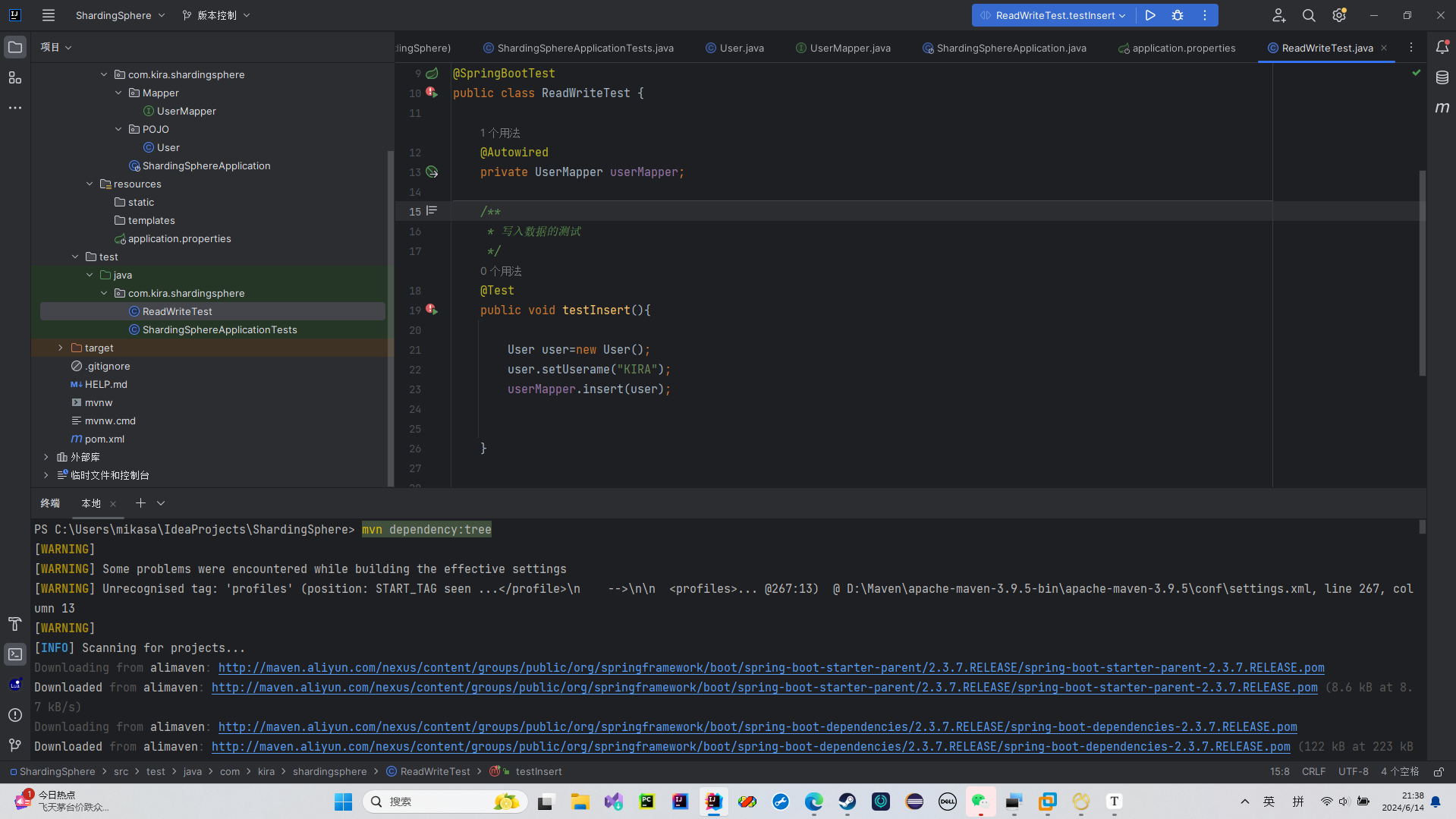Viewport: 1456px width, 819px height.
Task: Open the ShardingSphere project dropdown
Action: (x=120, y=15)
